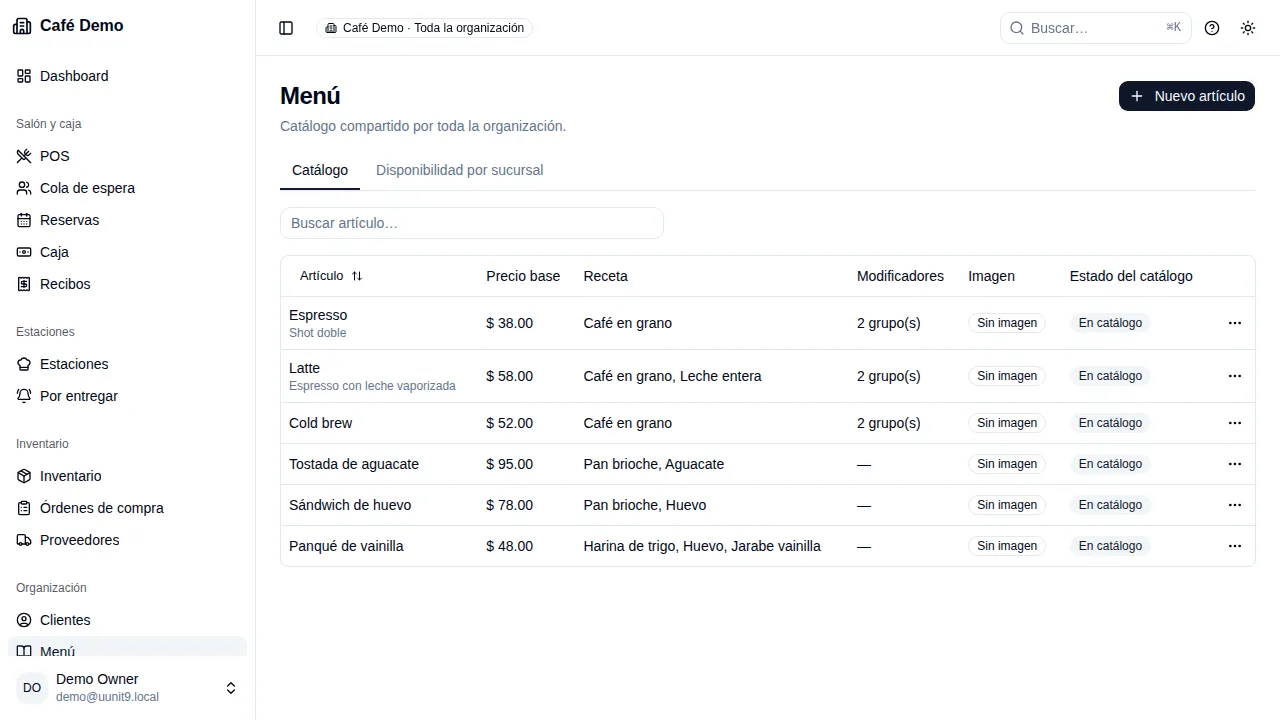This screenshot has height=720, width=1280.
Task: Open POS from sidebar
Action: (x=127, y=156)
